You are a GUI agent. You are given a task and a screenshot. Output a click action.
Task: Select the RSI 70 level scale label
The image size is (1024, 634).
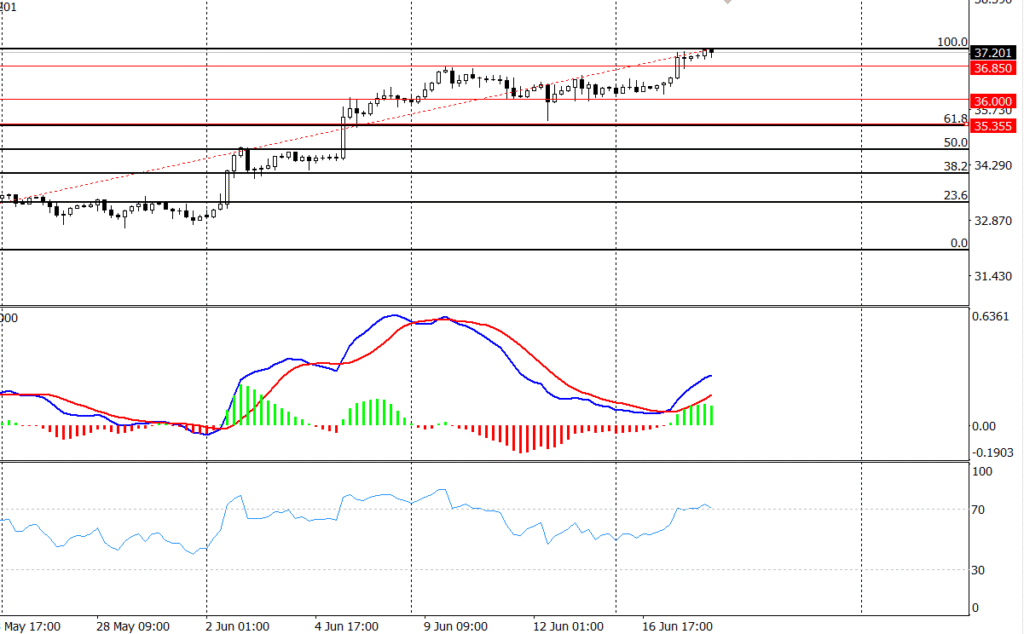[x=982, y=510]
